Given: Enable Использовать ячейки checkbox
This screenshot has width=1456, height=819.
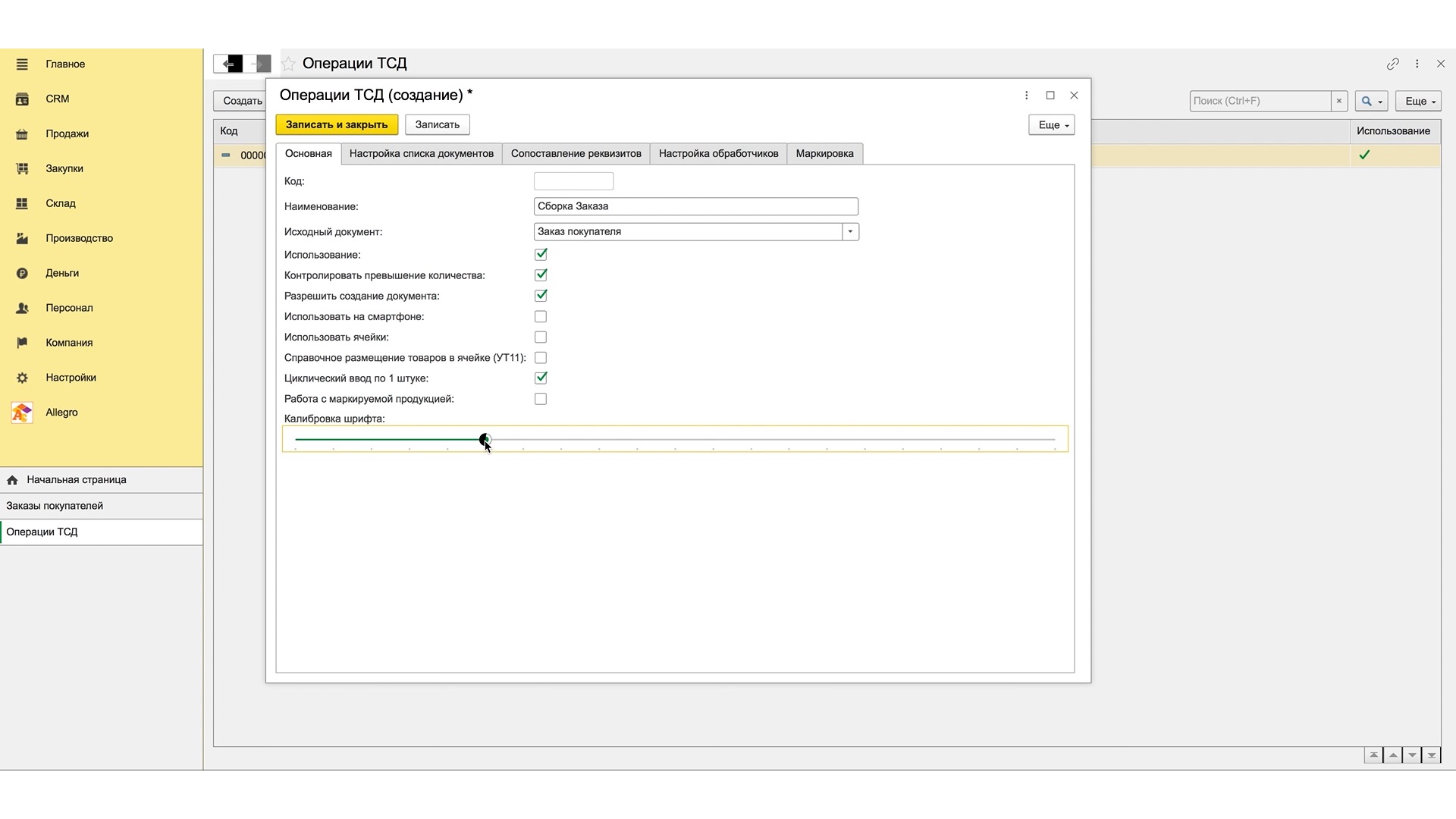Looking at the screenshot, I should point(541,337).
